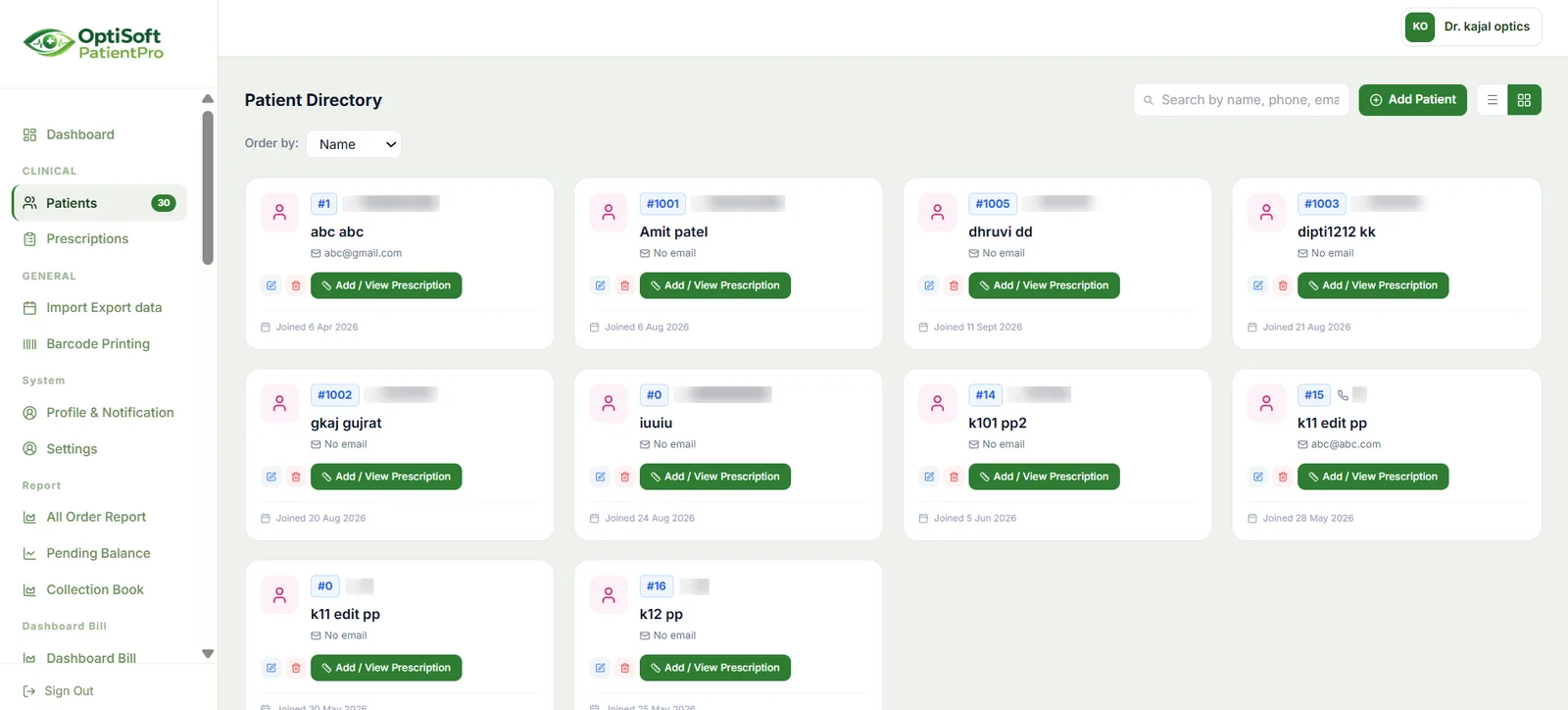Open Pending Balance report
The width and height of the screenshot is (1568, 710).
pos(98,553)
